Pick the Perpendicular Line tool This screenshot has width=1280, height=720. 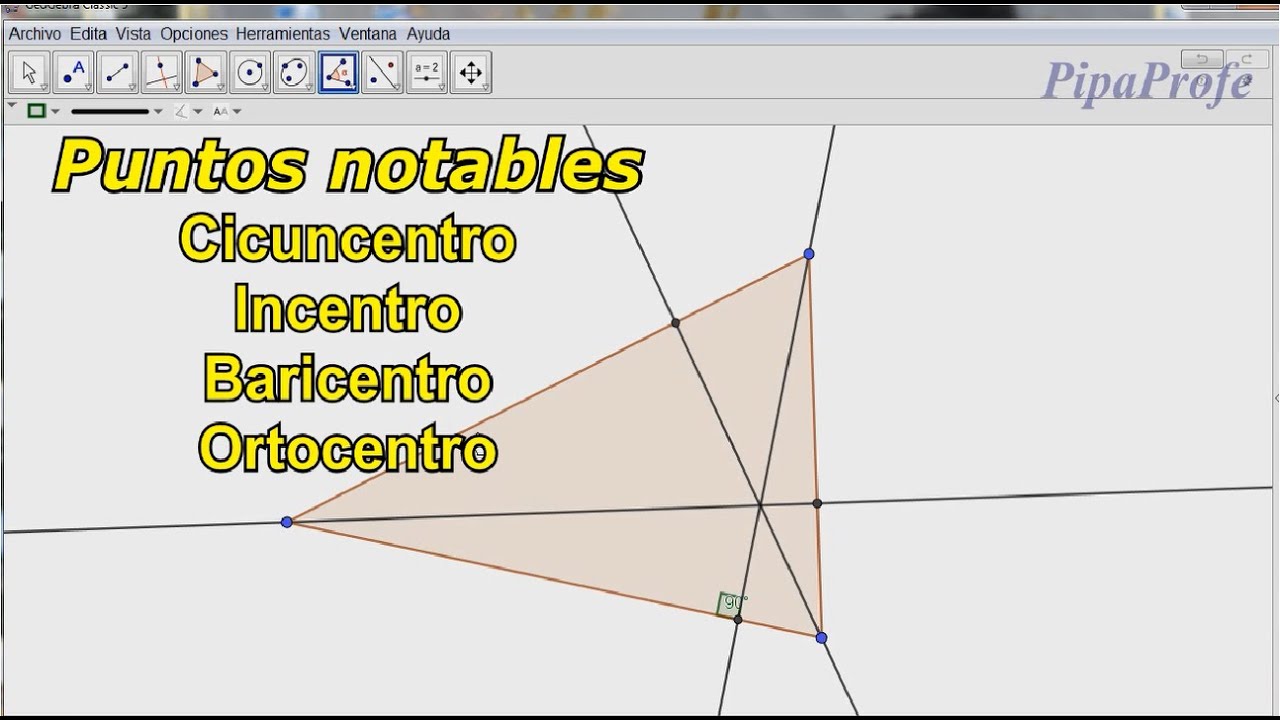click(162, 73)
